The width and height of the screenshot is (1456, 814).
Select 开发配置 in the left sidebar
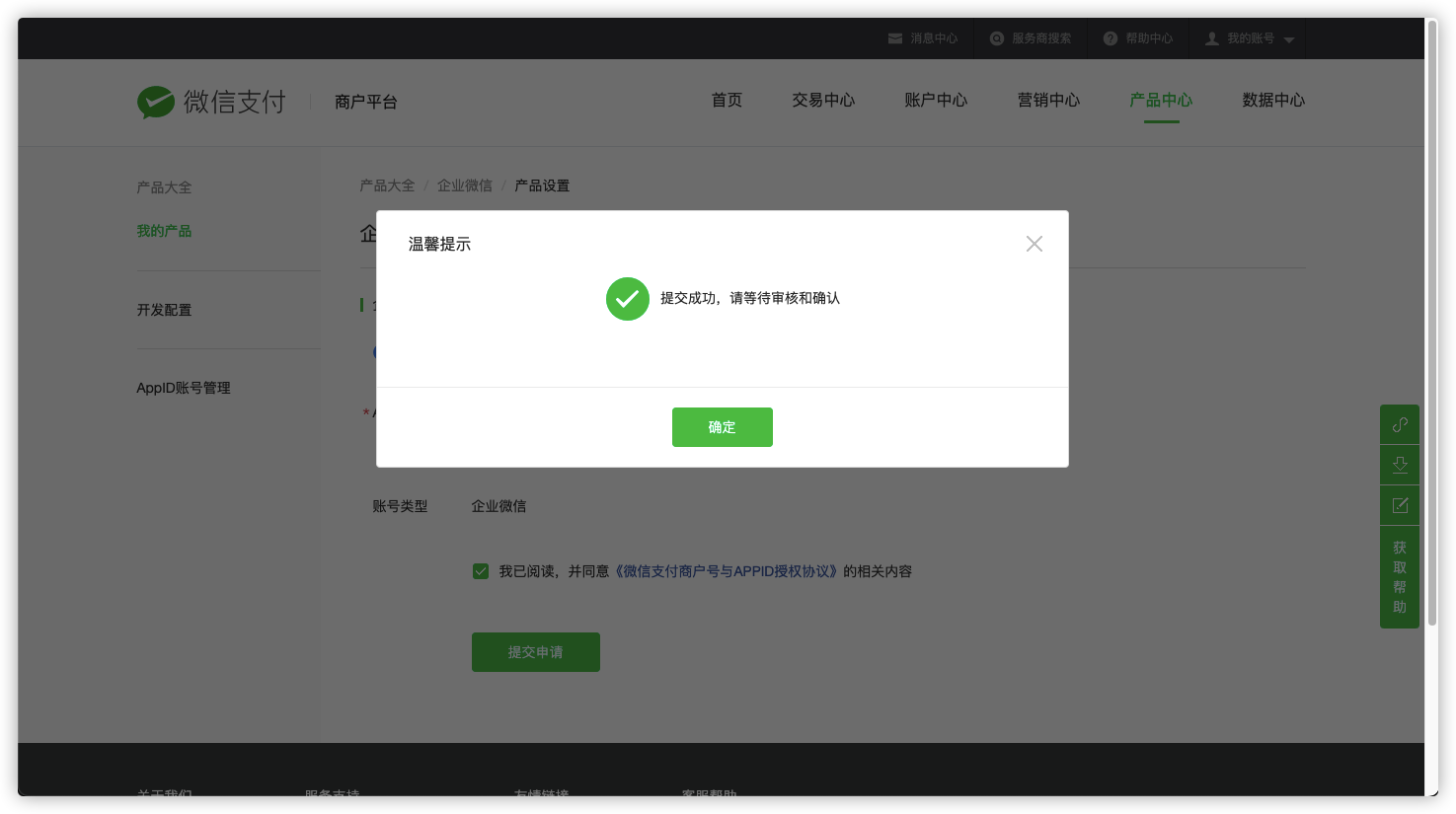coord(164,310)
